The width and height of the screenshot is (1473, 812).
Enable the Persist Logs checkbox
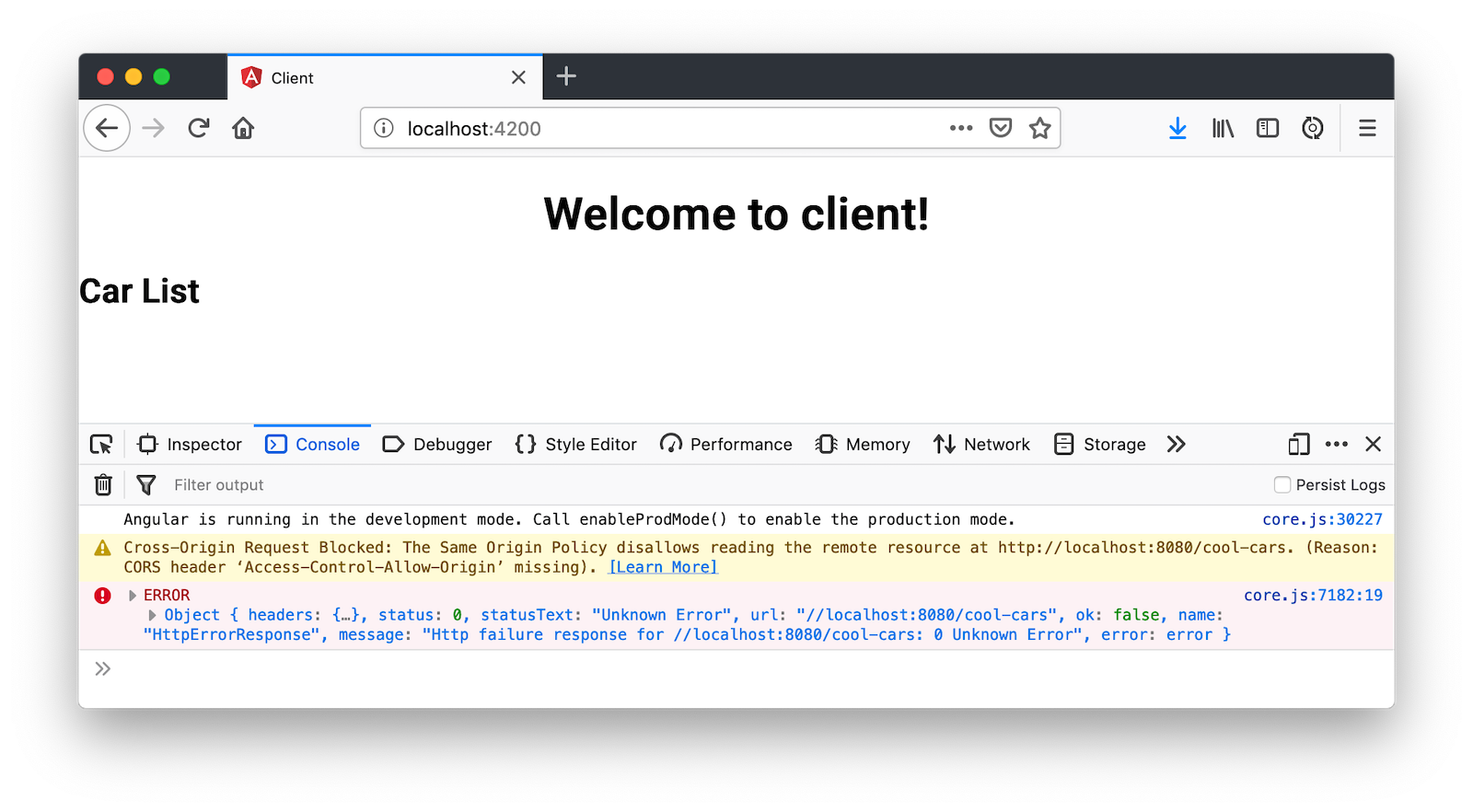coord(1282,484)
